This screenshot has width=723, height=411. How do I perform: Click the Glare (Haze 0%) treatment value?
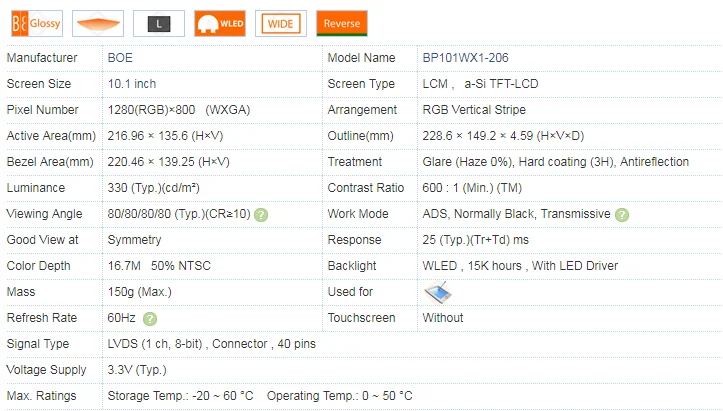coord(556,161)
